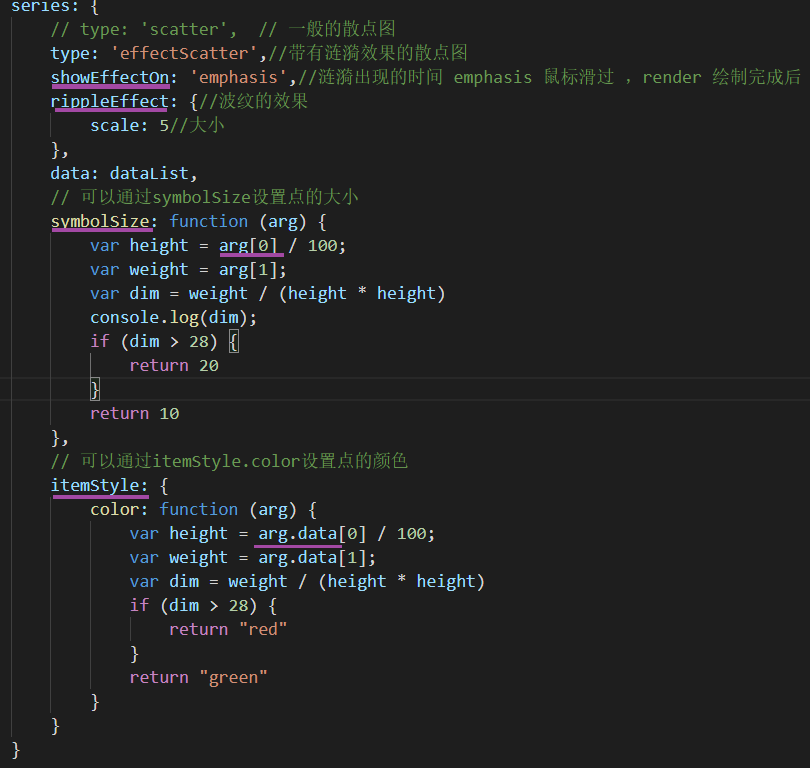Click the 'green' return string

234,677
